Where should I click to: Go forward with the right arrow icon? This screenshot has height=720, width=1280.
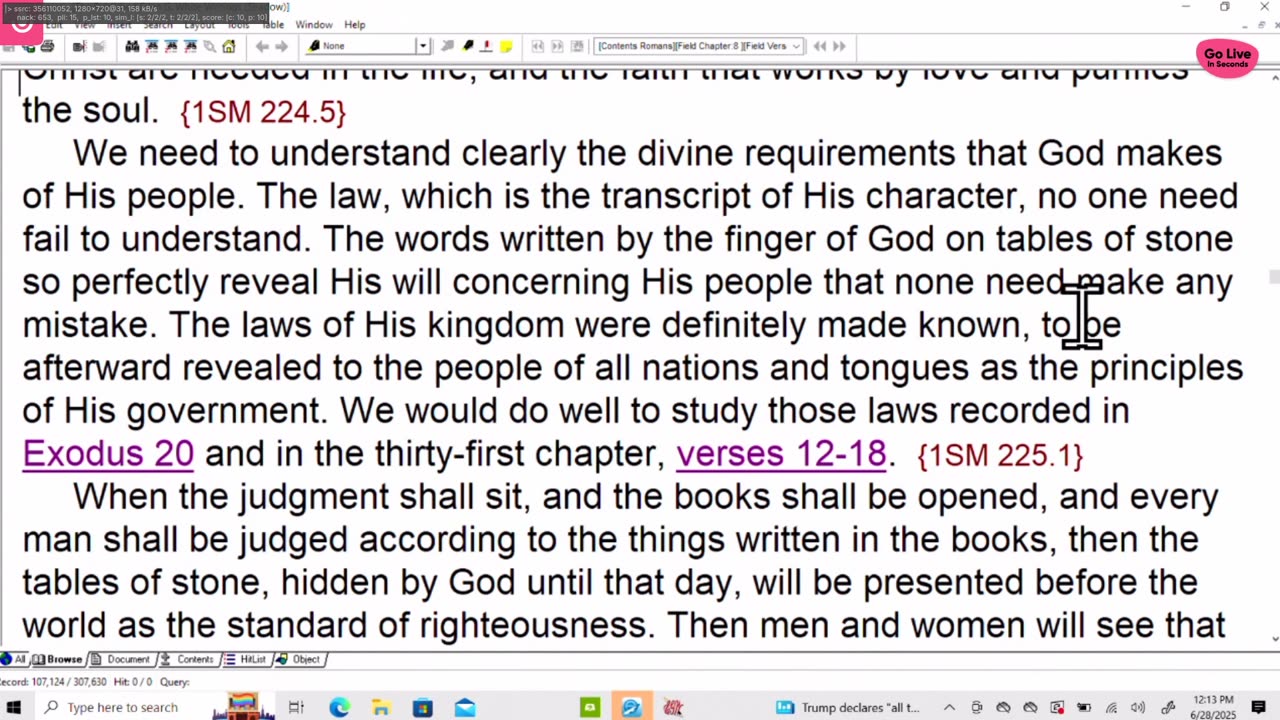(282, 46)
